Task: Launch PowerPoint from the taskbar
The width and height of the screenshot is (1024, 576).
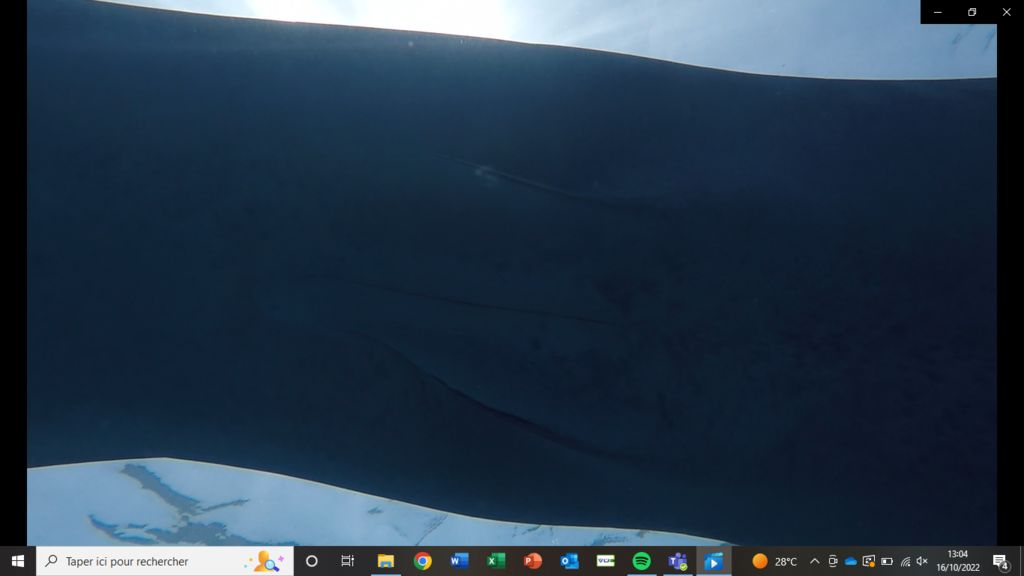Action: pyautogui.click(x=532, y=561)
